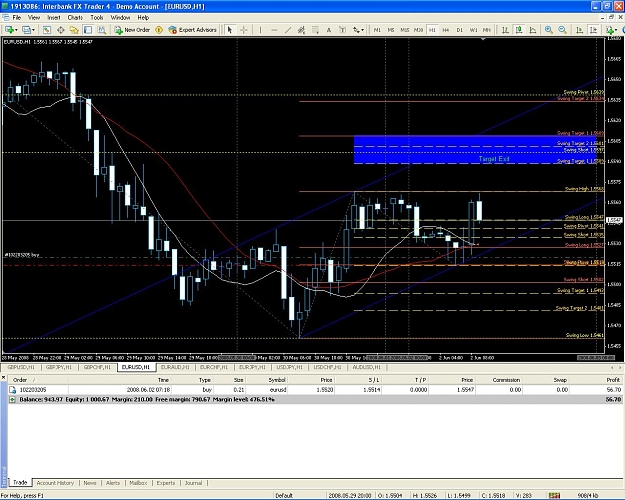Viewport: 625px width, 500px height.
Task: Select the Cursor arrow tool
Action: click(x=230, y=30)
